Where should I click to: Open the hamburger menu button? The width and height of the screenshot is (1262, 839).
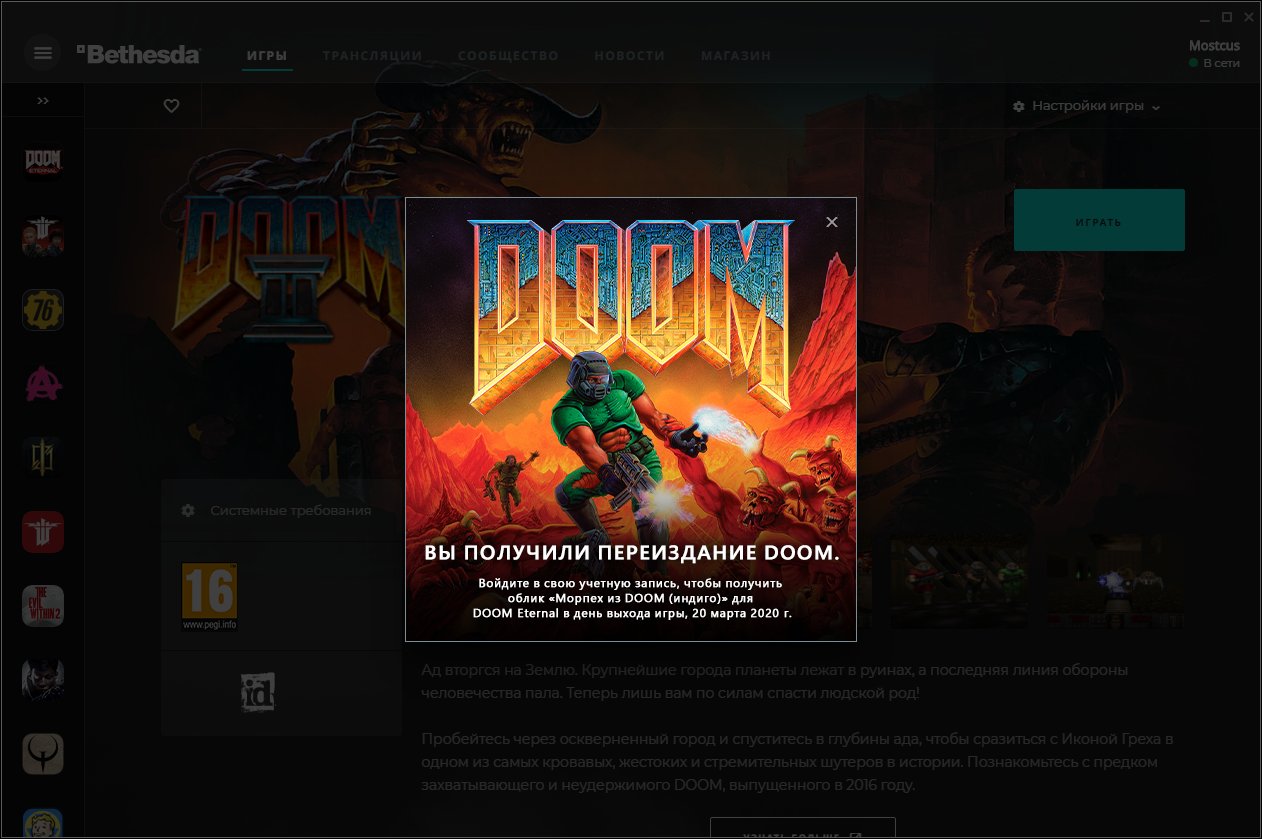pyautogui.click(x=42, y=53)
